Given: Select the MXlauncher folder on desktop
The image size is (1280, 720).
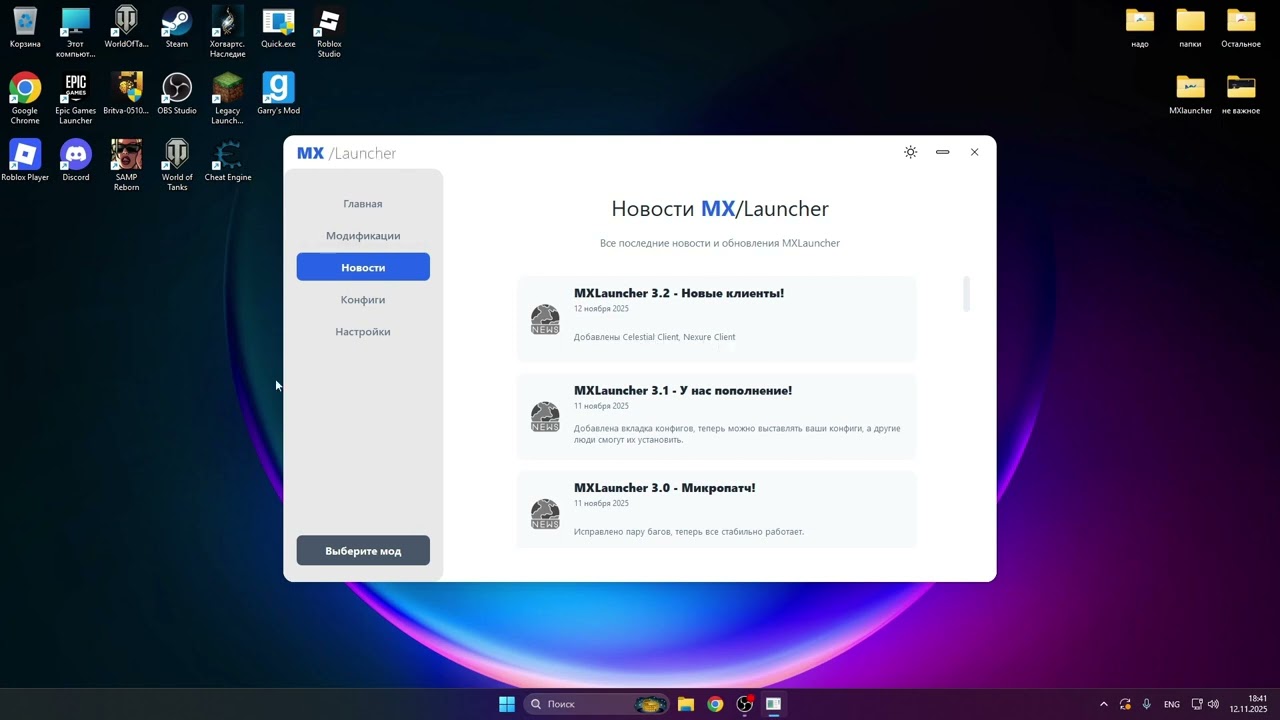Looking at the screenshot, I should 1190,94.
